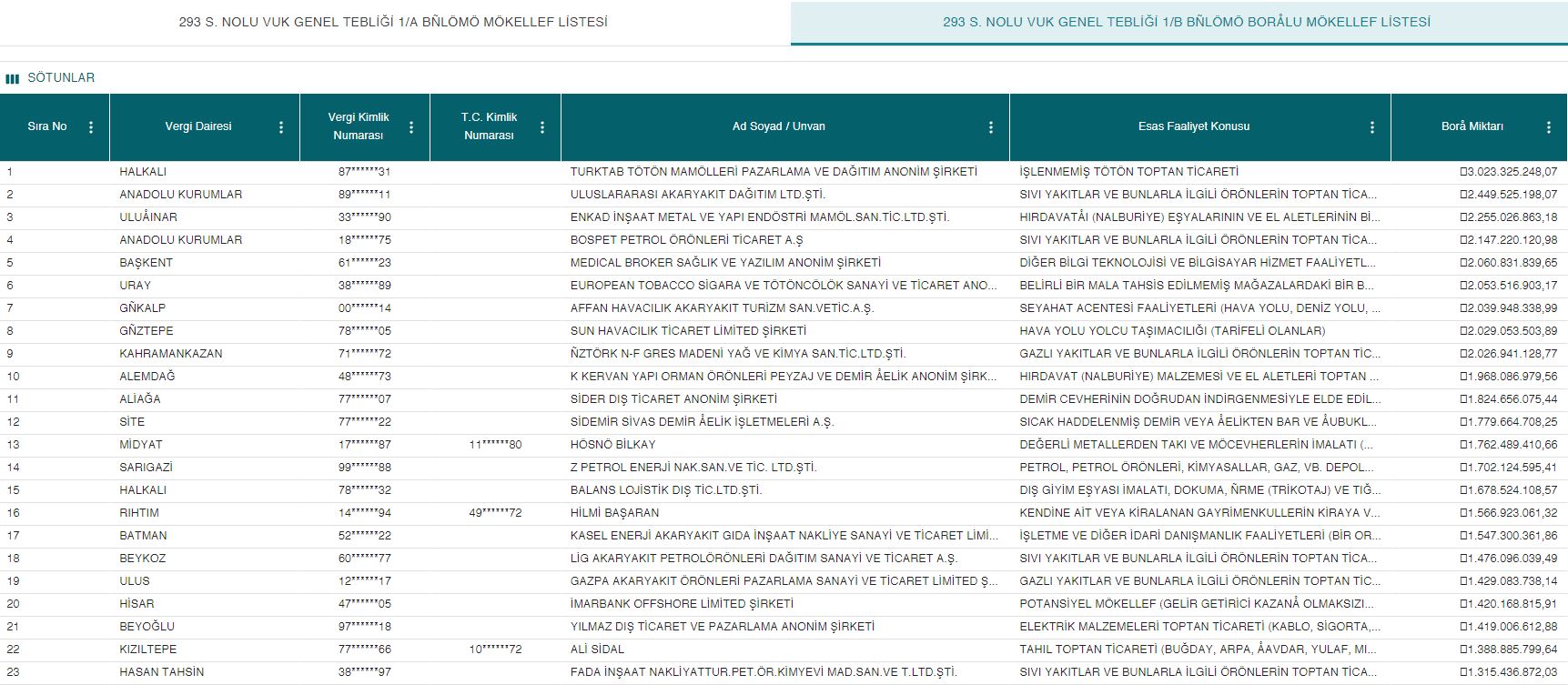Click tax number 00******14
Viewport: 1568px width, 685px height.
[x=365, y=308]
